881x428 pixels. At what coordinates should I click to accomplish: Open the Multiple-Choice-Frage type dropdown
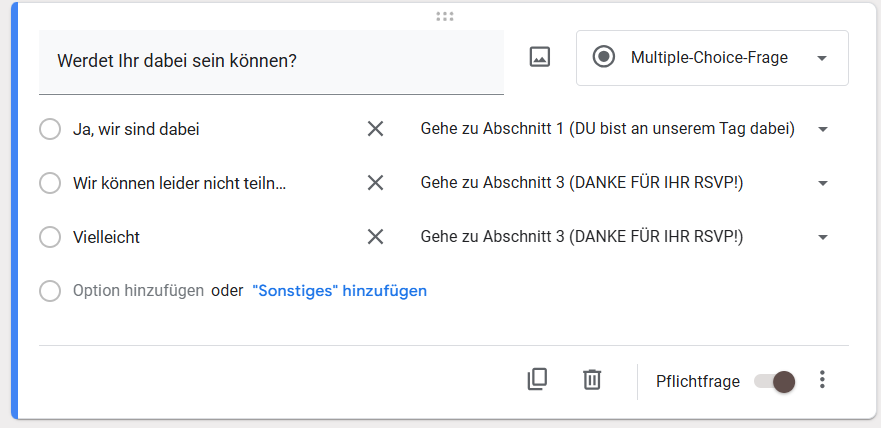(712, 58)
